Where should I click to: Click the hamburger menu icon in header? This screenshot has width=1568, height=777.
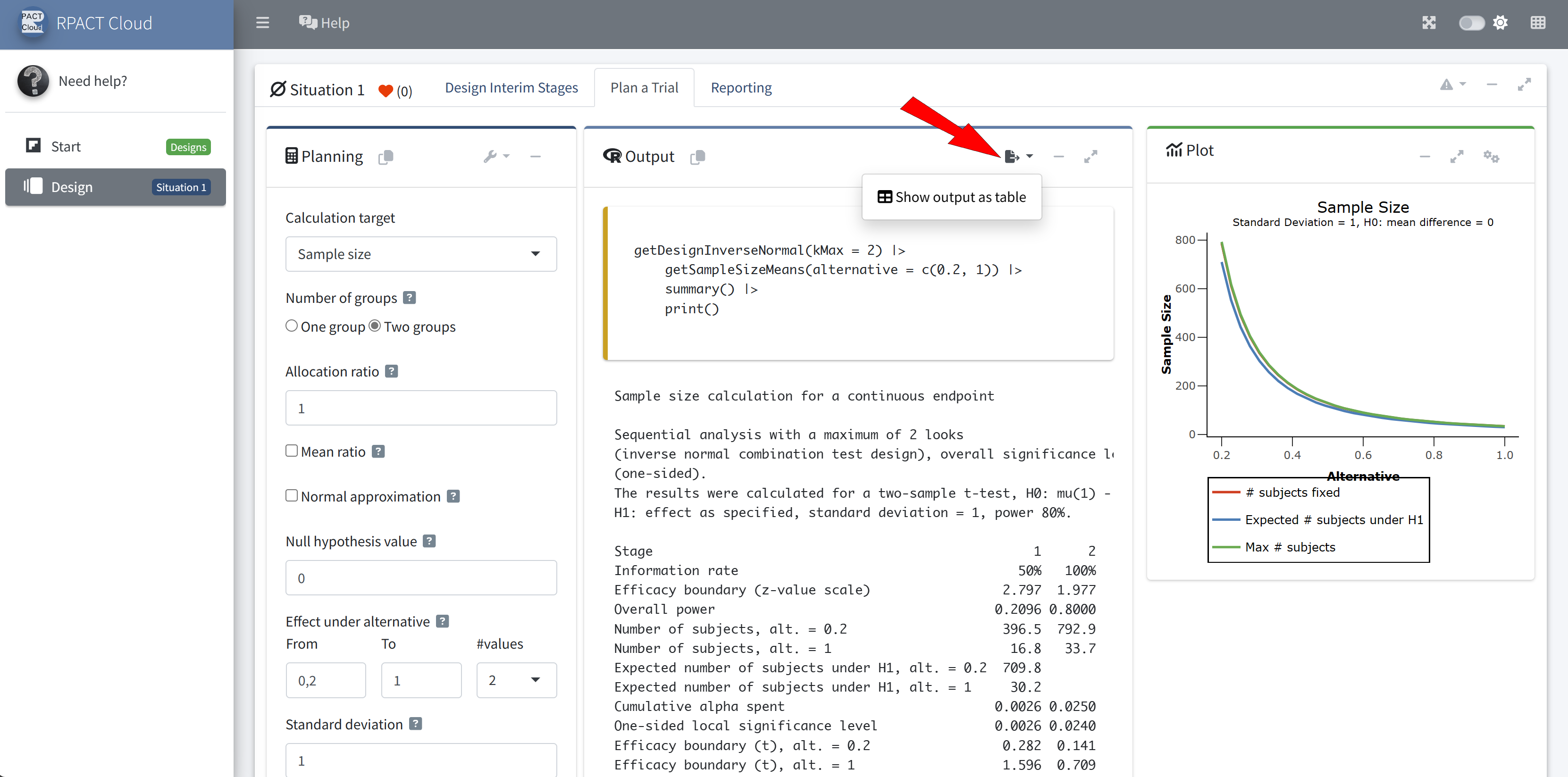pyautogui.click(x=262, y=23)
